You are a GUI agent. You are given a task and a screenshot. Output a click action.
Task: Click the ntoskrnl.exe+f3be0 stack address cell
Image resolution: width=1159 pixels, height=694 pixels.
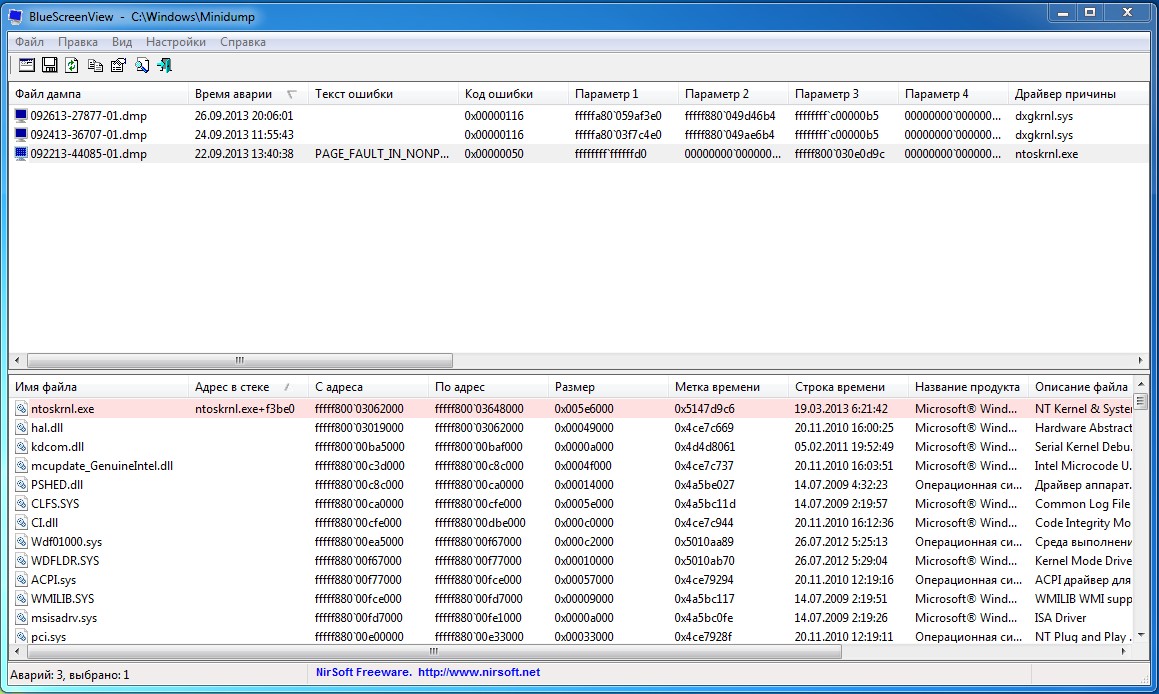click(245, 409)
